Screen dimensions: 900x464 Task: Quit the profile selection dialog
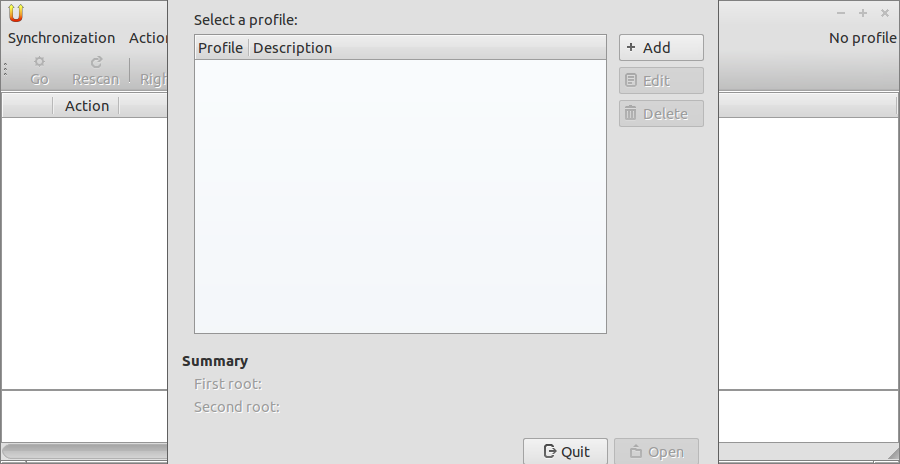pos(565,451)
